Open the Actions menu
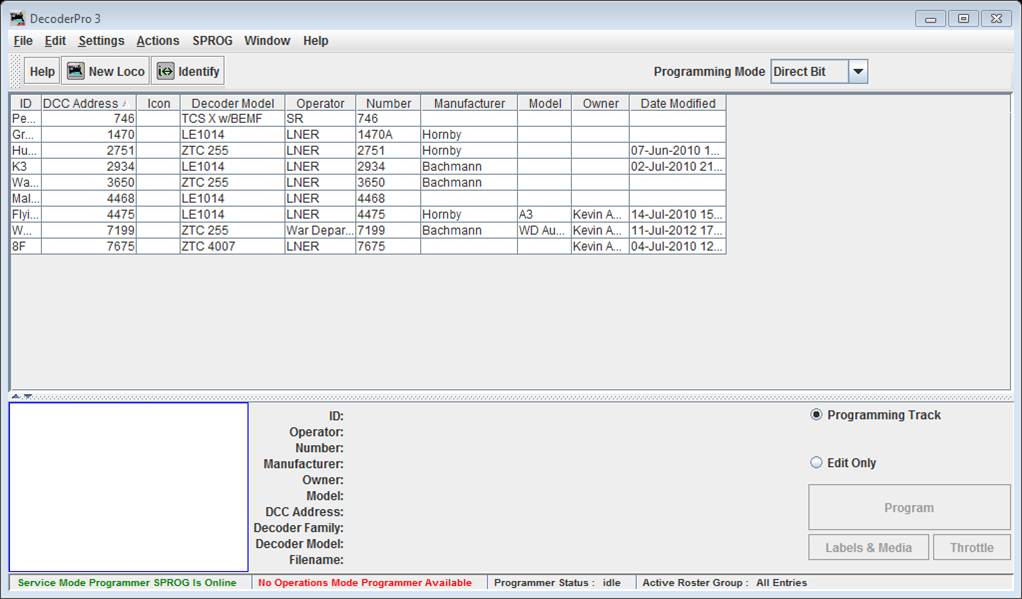1022x599 pixels. point(158,41)
